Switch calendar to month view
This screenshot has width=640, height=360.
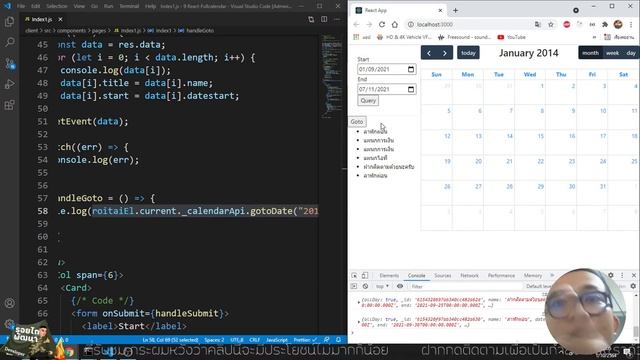pyautogui.click(x=590, y=53)
